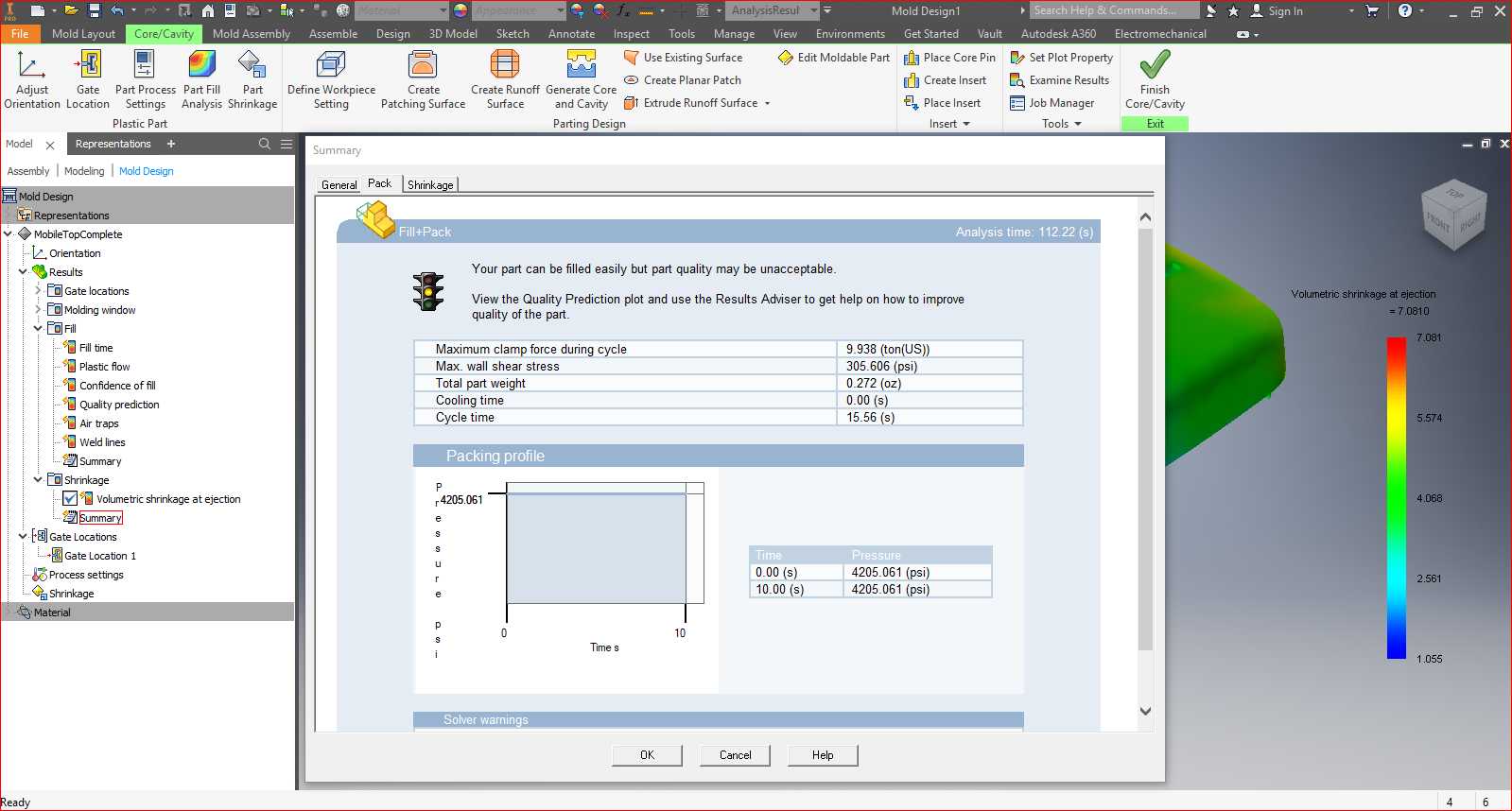This screenshot has height=811, width=1512.
Task: Click Cancel in the Summary dialog
Action: tap(735, 755)
